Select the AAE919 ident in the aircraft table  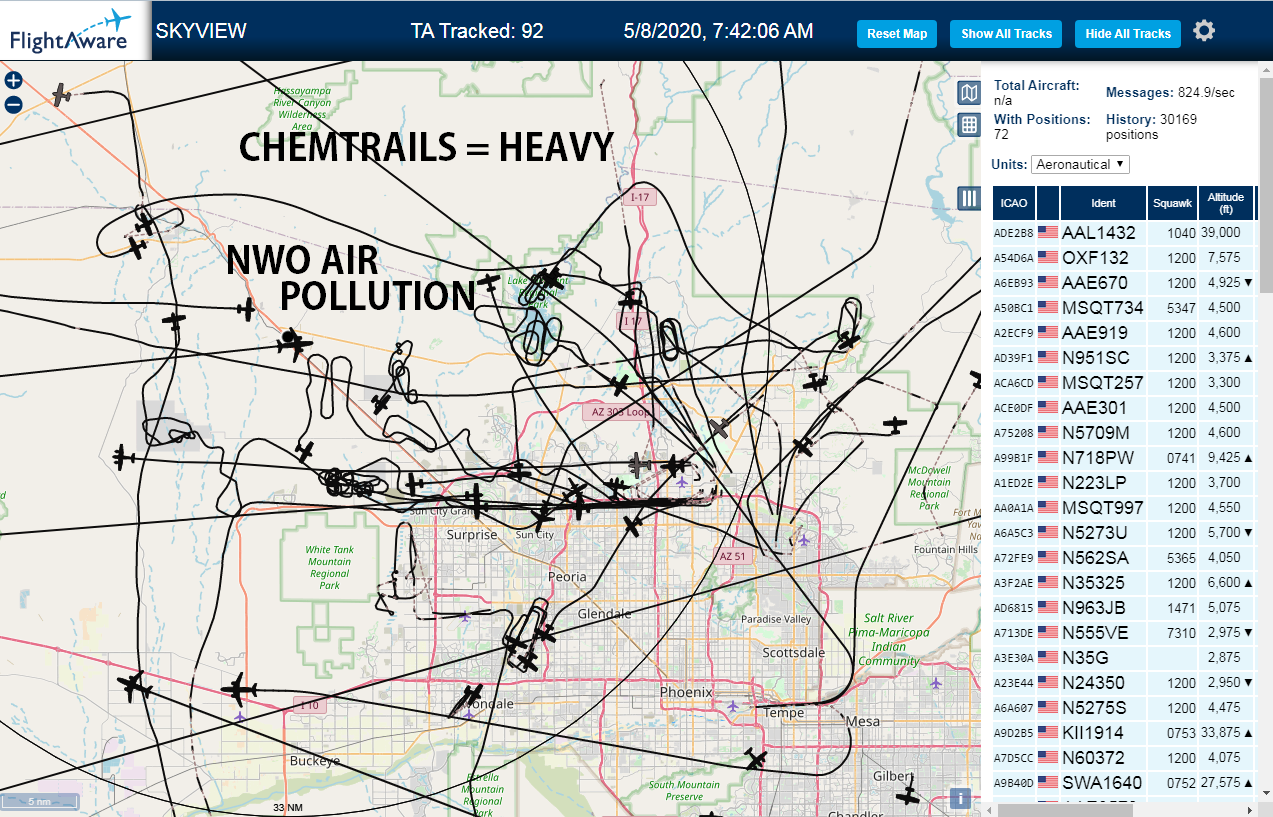tap(1095, 332)
